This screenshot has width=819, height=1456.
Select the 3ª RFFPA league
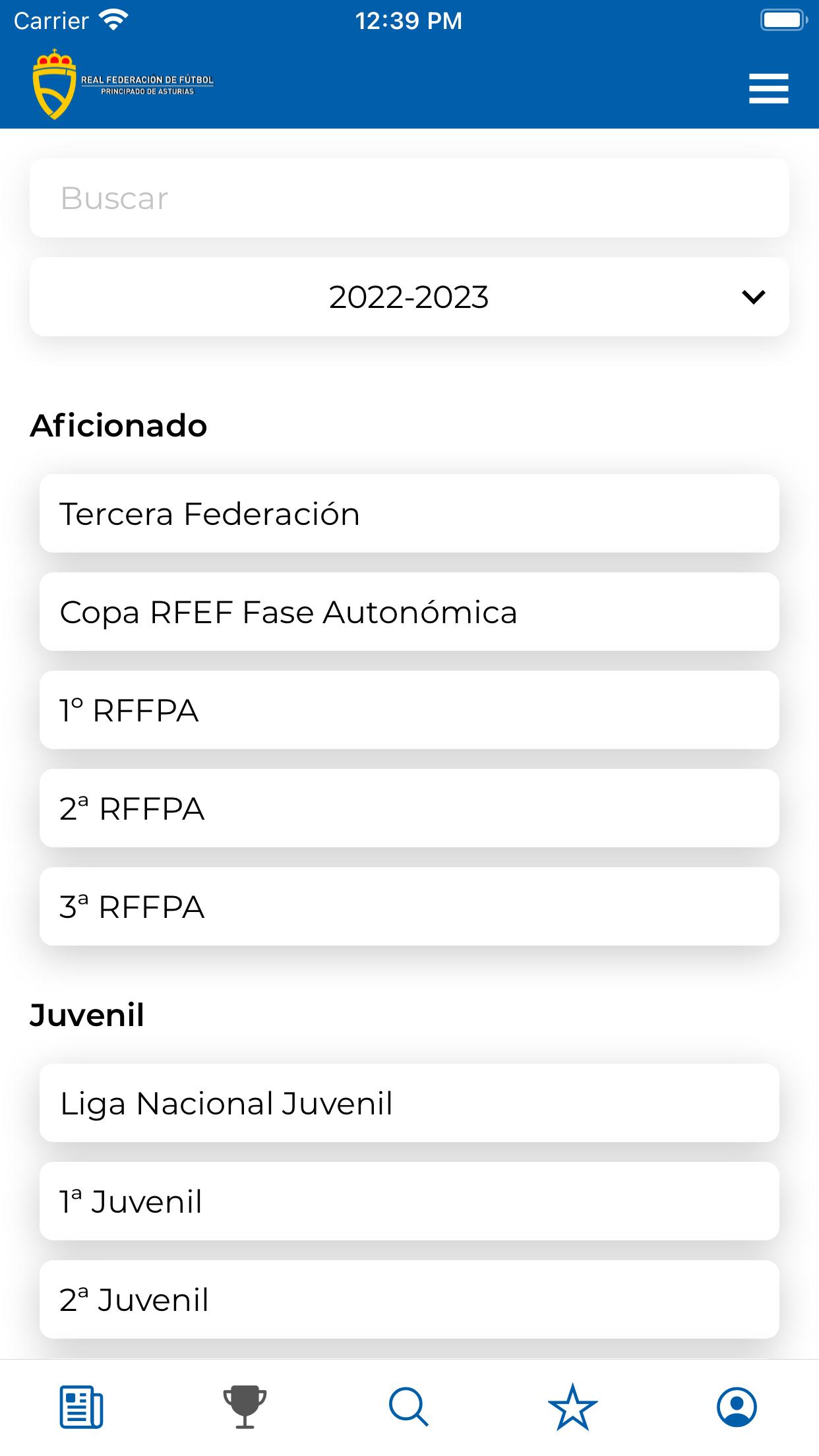[x=409, y=907]
